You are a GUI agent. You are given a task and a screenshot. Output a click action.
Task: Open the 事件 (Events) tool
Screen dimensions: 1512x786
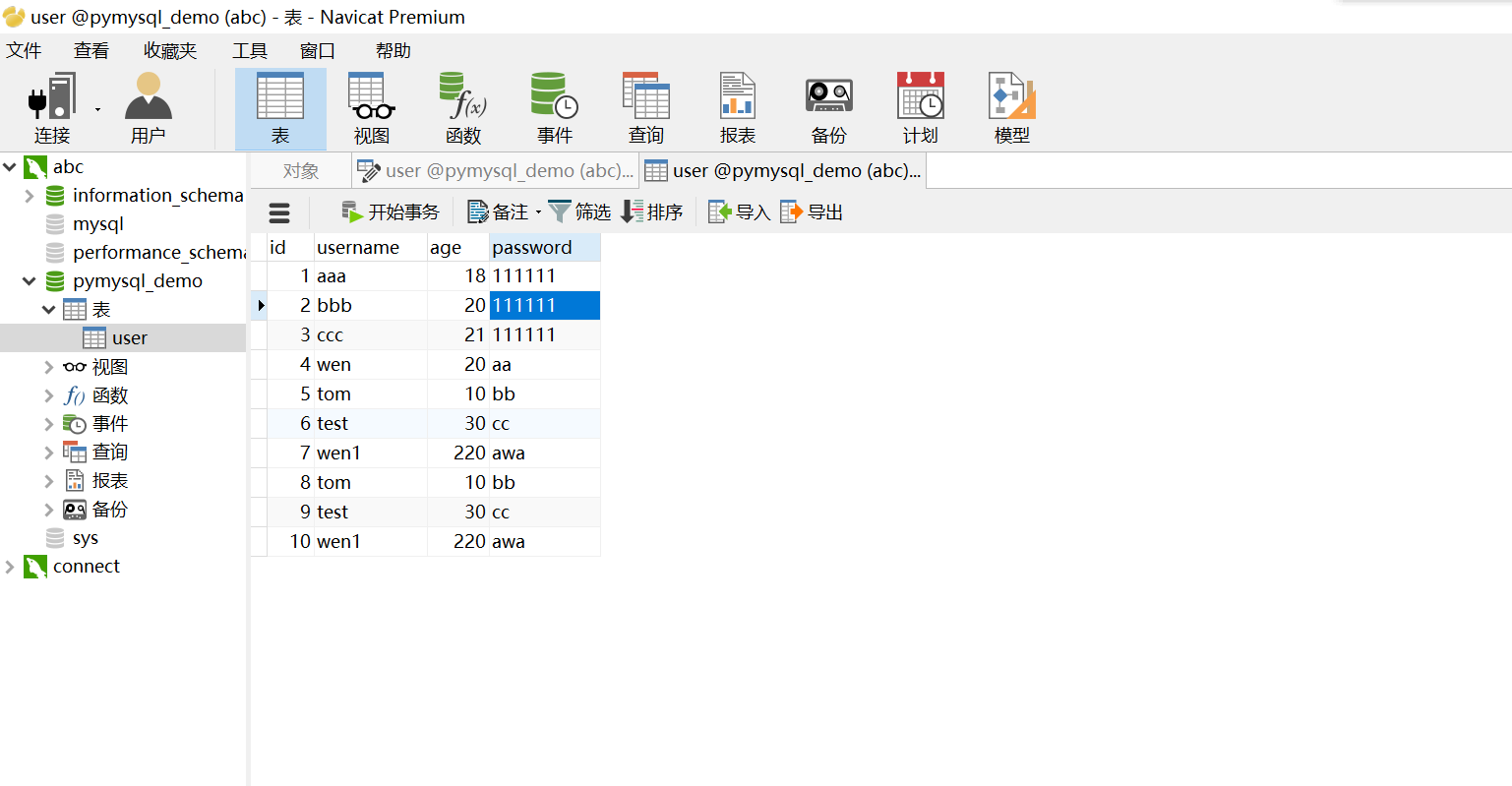554,106
